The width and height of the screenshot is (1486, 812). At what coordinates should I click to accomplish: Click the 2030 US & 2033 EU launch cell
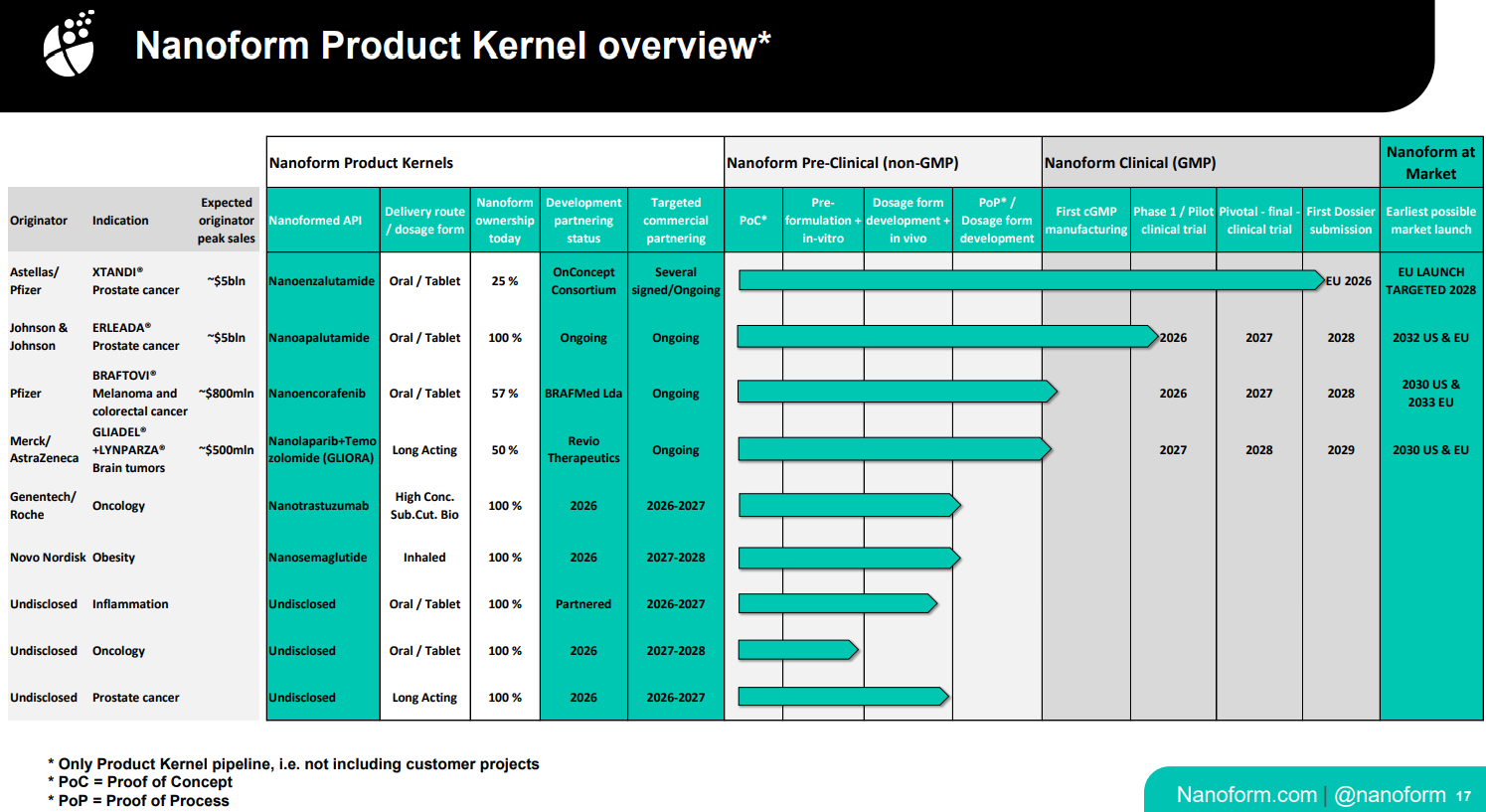pyautogui.click(x=1430, y=394)
